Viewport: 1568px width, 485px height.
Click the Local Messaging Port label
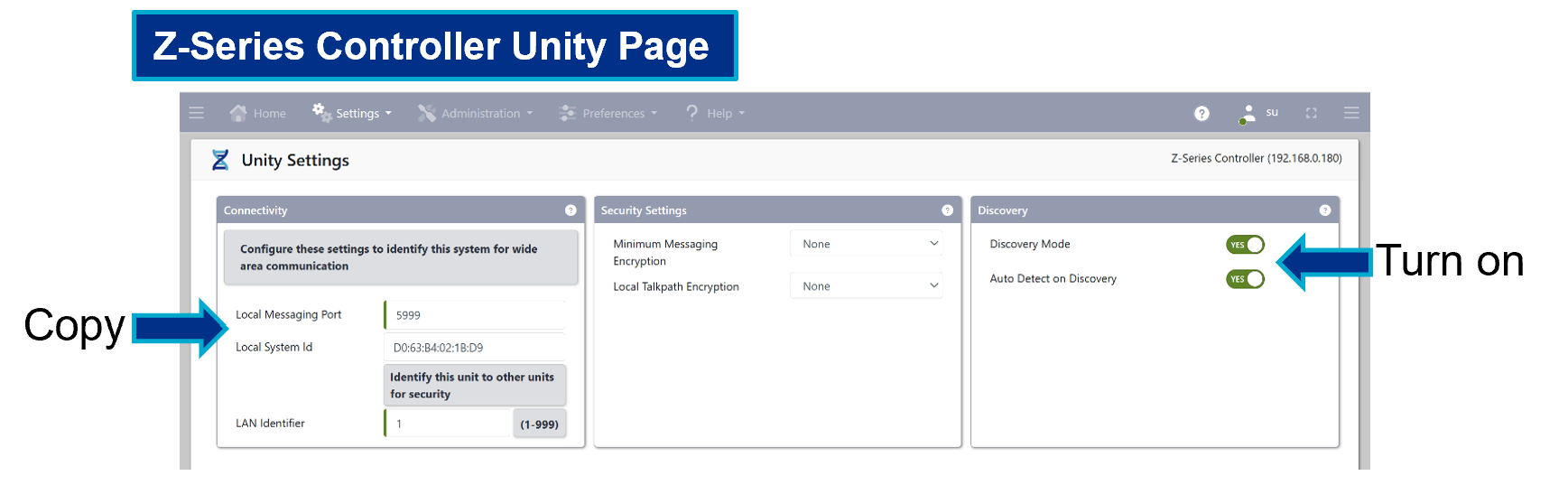pos(288,315)
